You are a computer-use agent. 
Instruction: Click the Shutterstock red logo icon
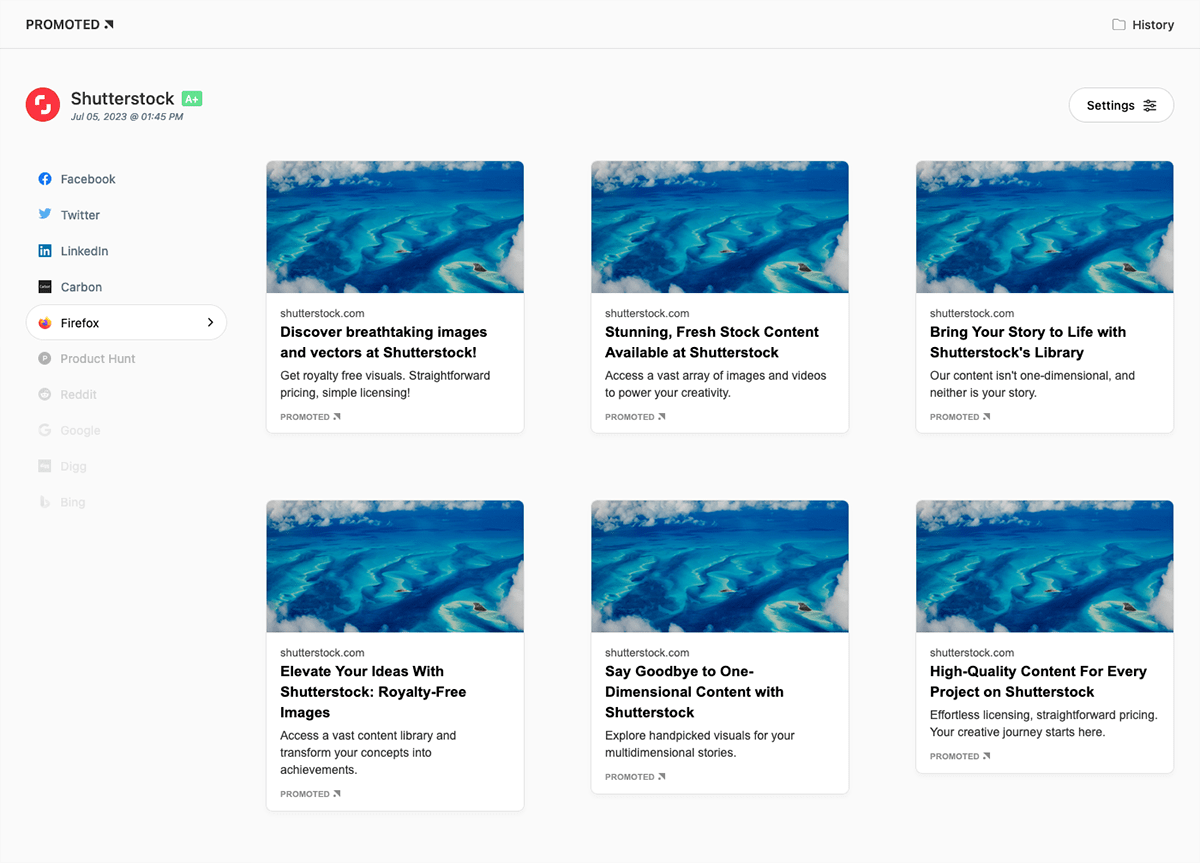(43, 105)
